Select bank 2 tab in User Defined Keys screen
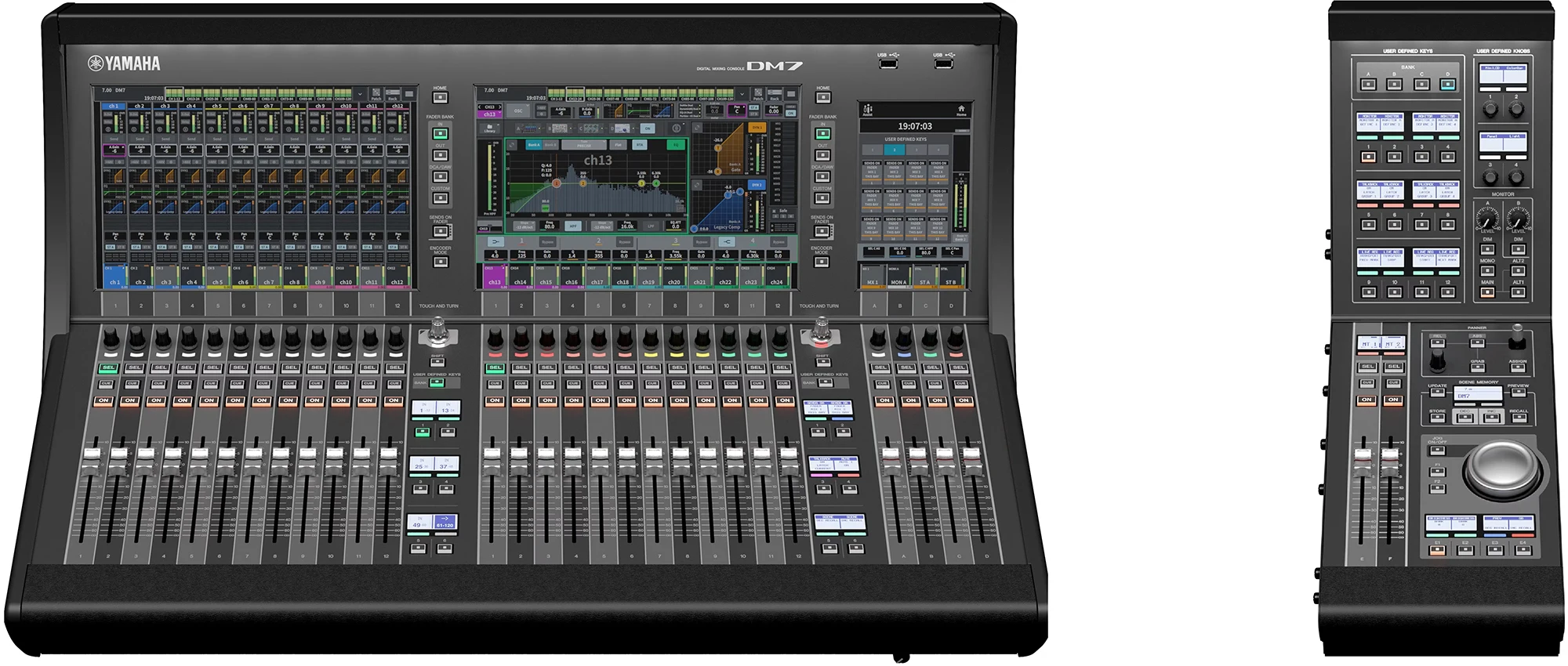This screenshot has height=666, width=1568. pyautogui.click(x=895, y=150)
